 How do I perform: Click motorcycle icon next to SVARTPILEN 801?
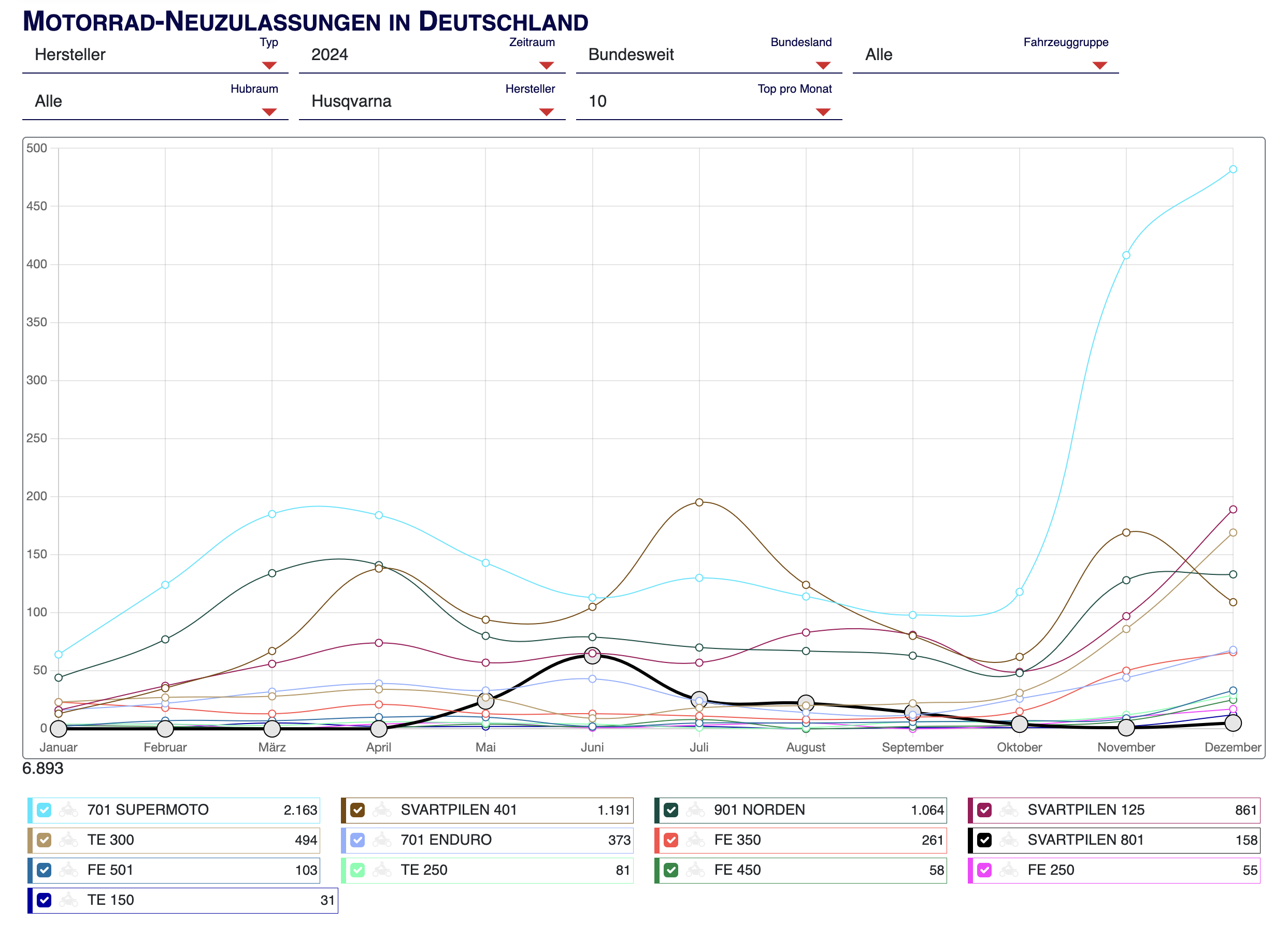click(1009, 841)
